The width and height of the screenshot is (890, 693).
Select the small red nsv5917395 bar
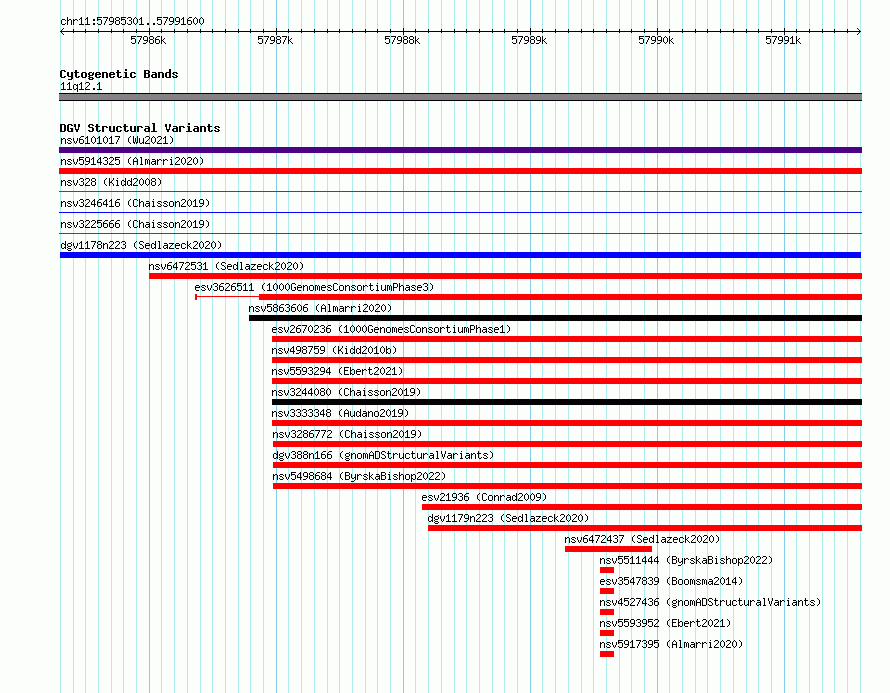pos(607,654)
